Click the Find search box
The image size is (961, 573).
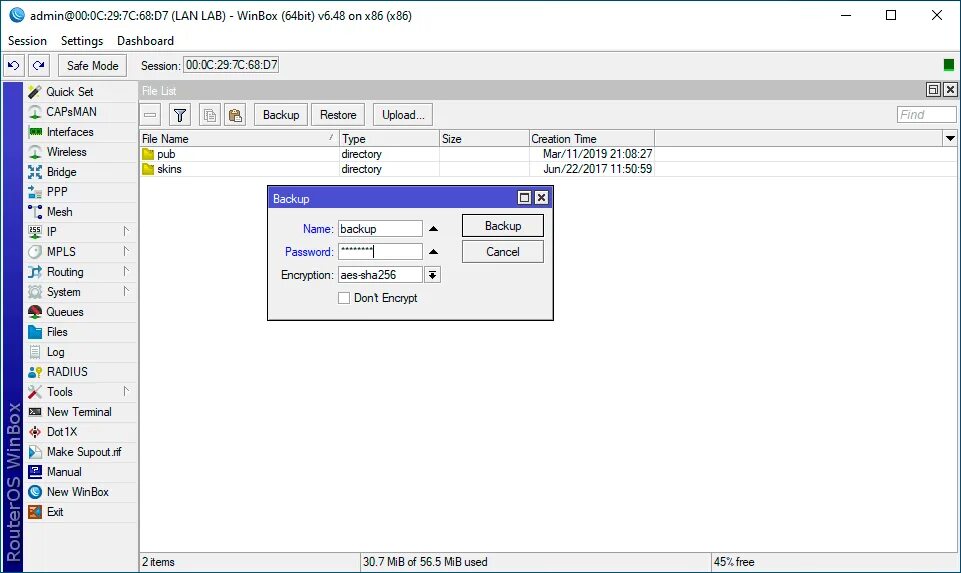click(926, 115)
